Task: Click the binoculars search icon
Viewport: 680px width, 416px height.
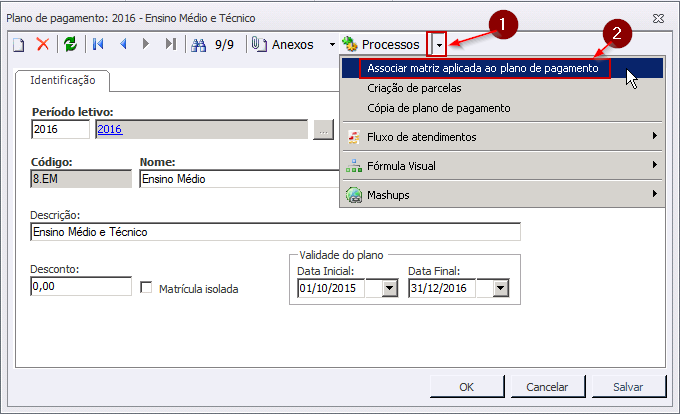Action: pos(198,44)
